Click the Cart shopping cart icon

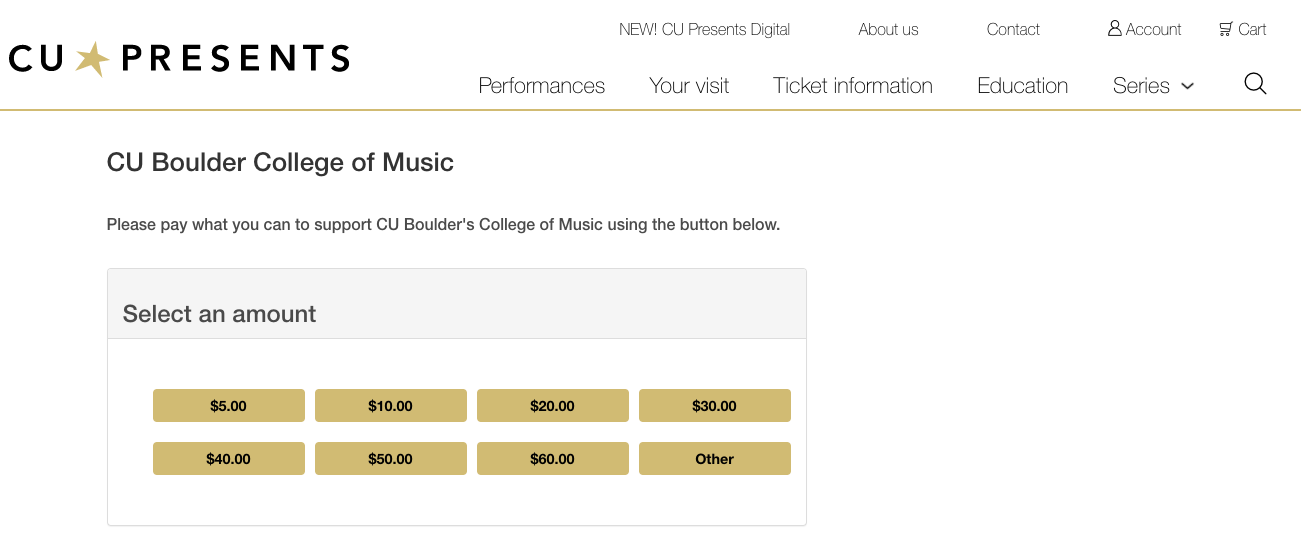tap(1225, 29)
